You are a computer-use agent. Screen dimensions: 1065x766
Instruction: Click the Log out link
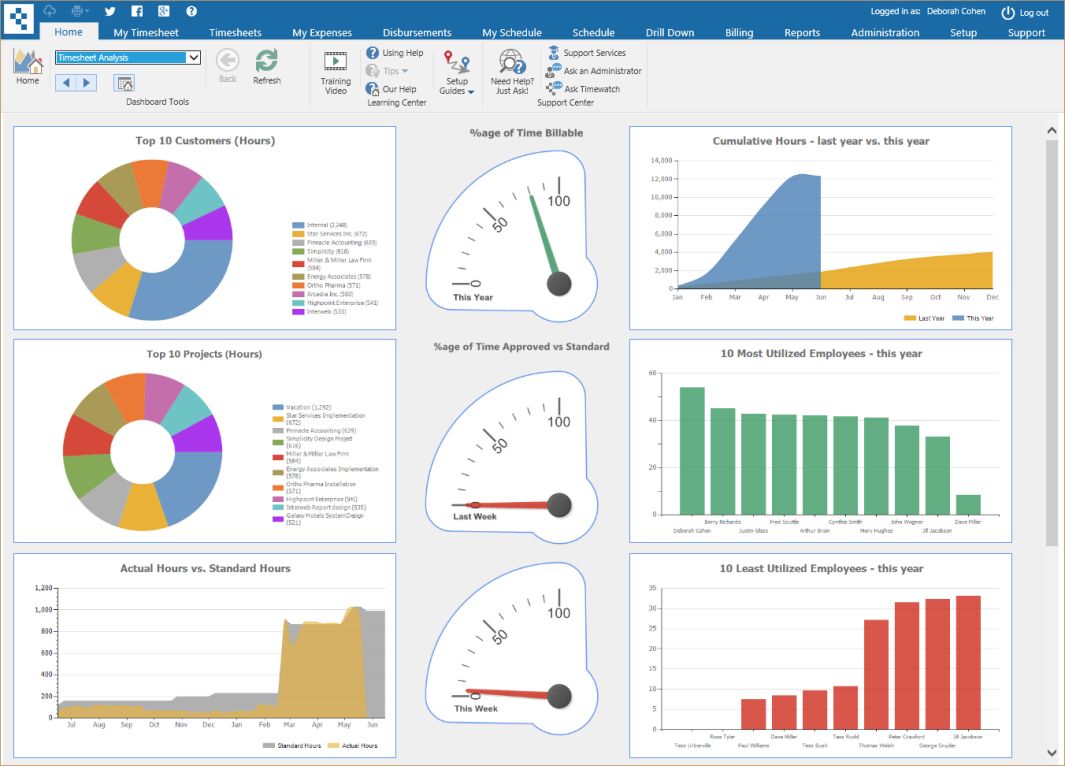click(1034, 13)
